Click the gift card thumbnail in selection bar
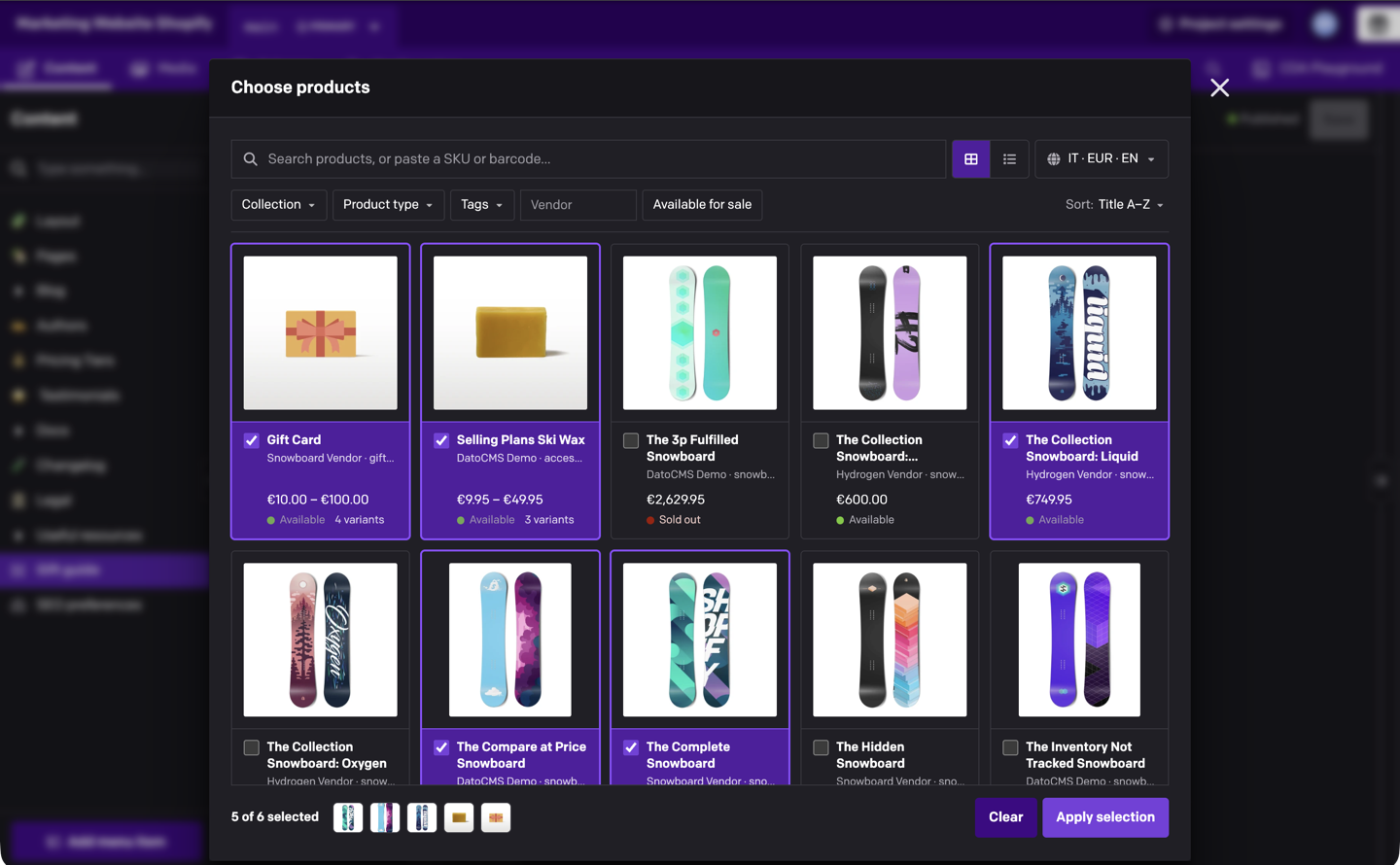 tap(496, 817)
